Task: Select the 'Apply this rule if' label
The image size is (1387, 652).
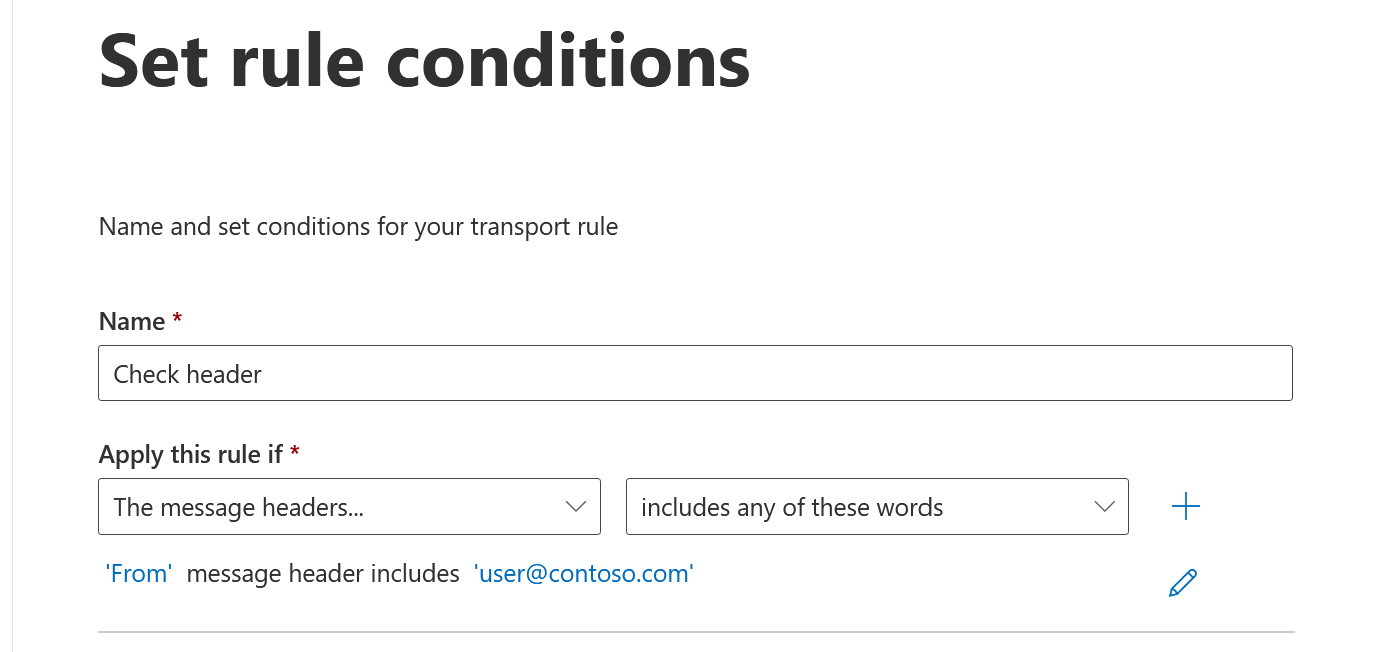Action: click(x=191, y=455)
